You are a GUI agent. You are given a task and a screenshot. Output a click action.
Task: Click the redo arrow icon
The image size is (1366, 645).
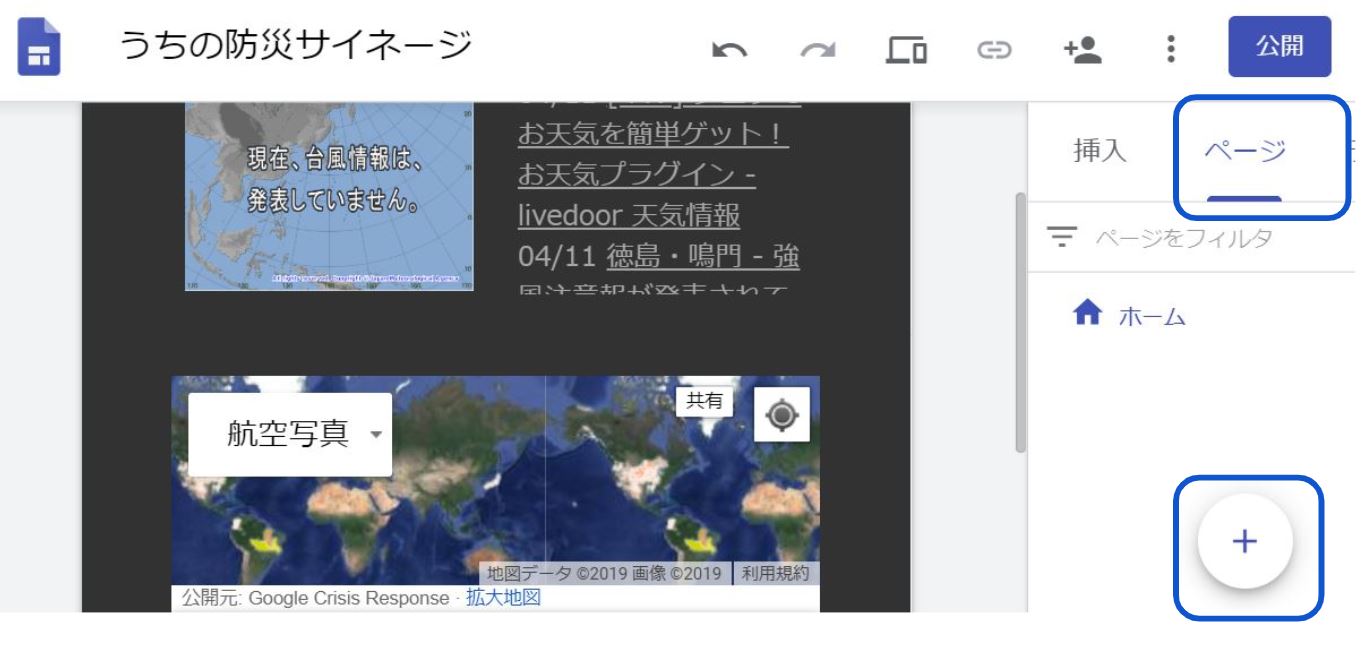818,49
